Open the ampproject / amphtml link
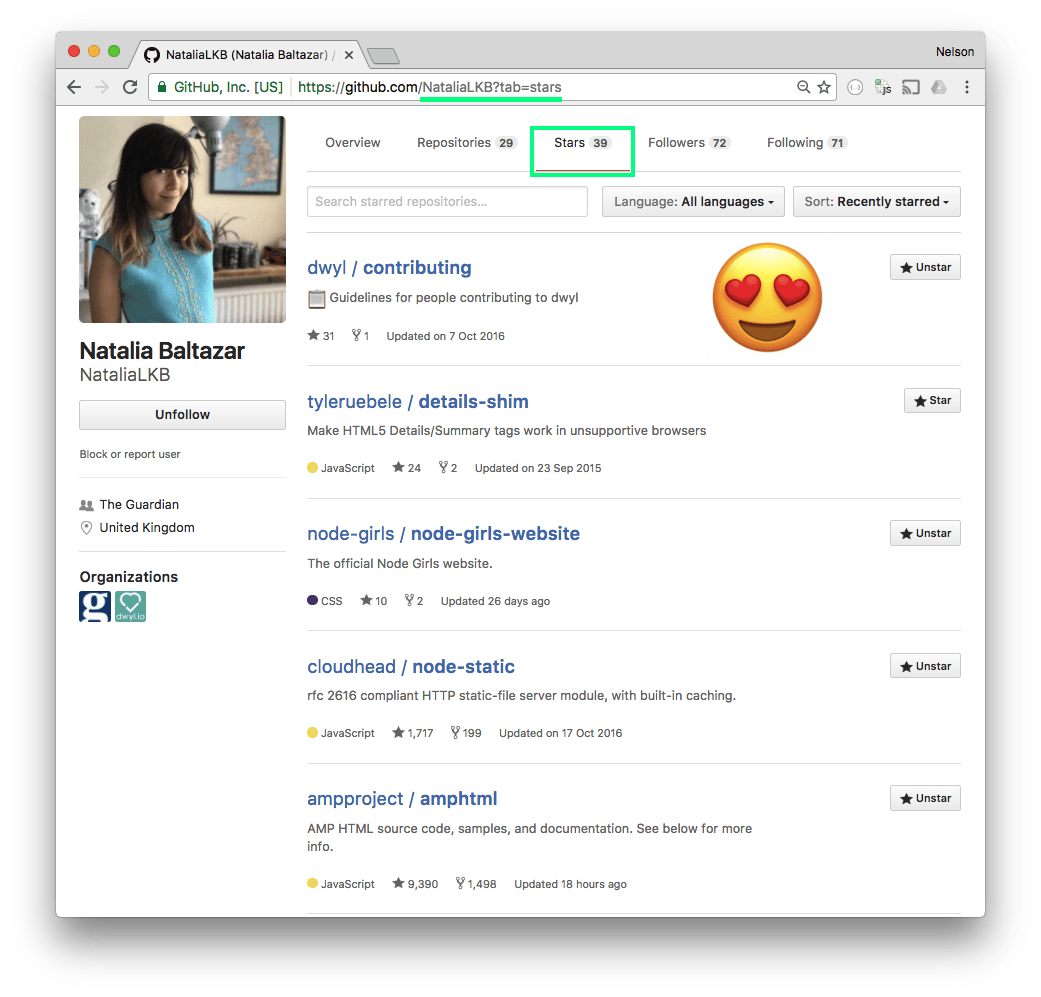 click(402, 799)
